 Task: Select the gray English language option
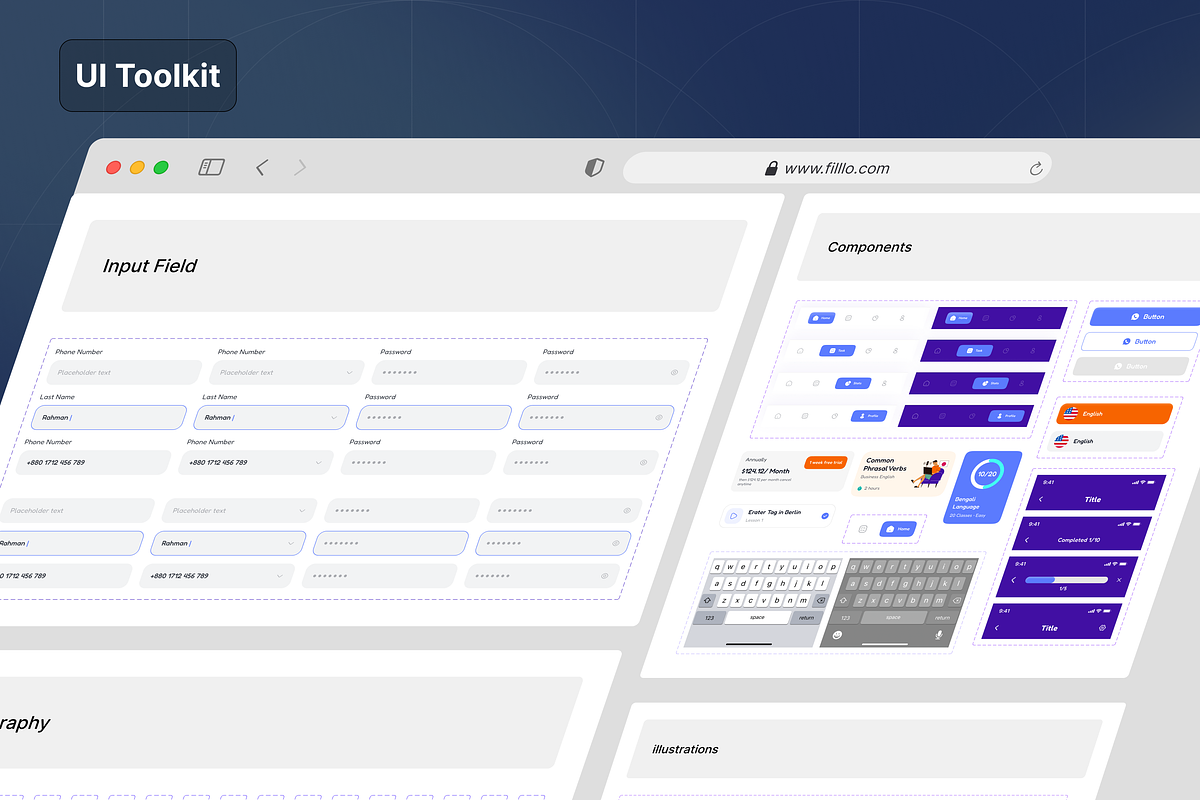pyautogui.click(x=1105, y=440)
